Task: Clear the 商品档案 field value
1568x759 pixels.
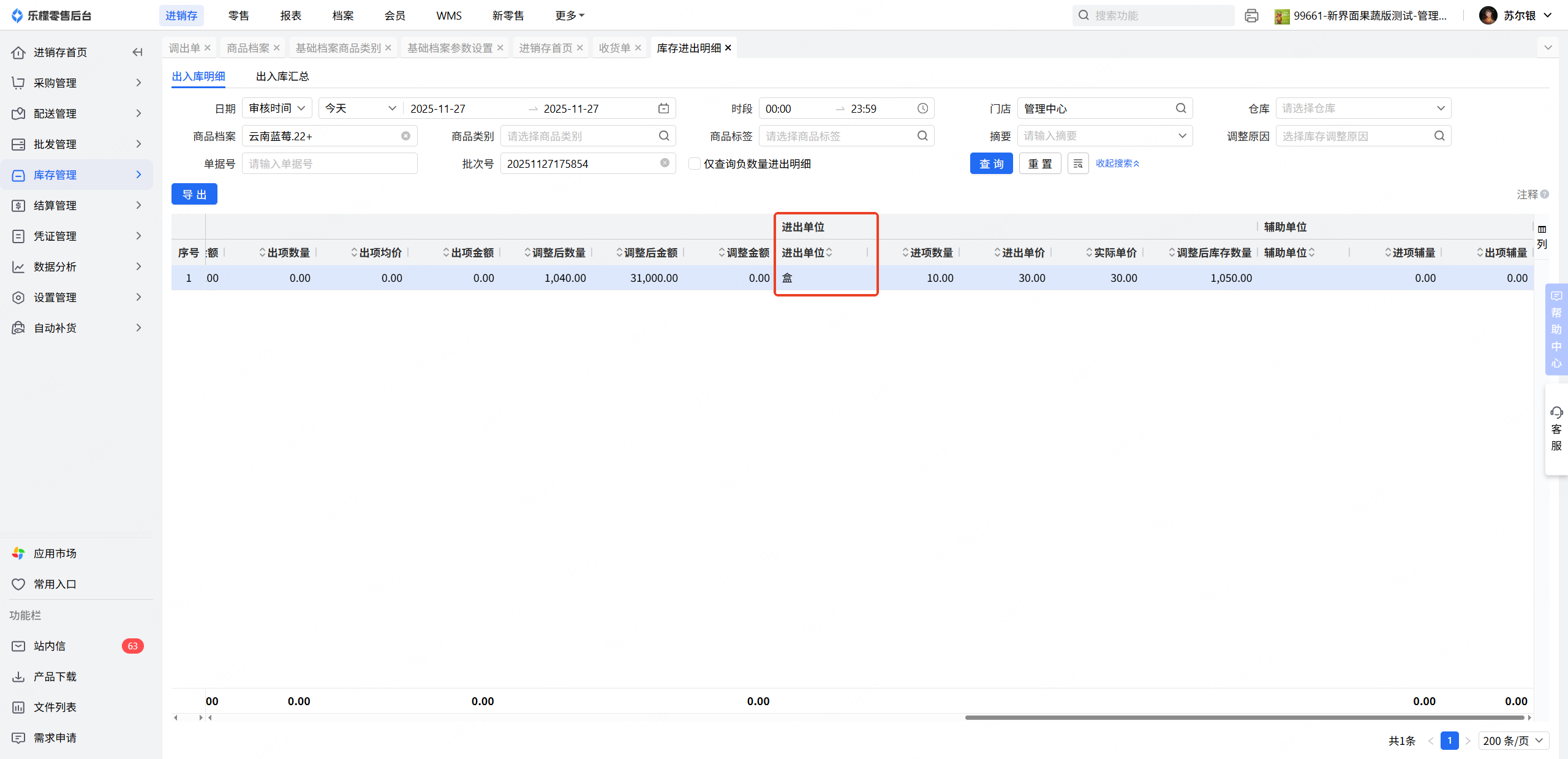Action: 405,136
